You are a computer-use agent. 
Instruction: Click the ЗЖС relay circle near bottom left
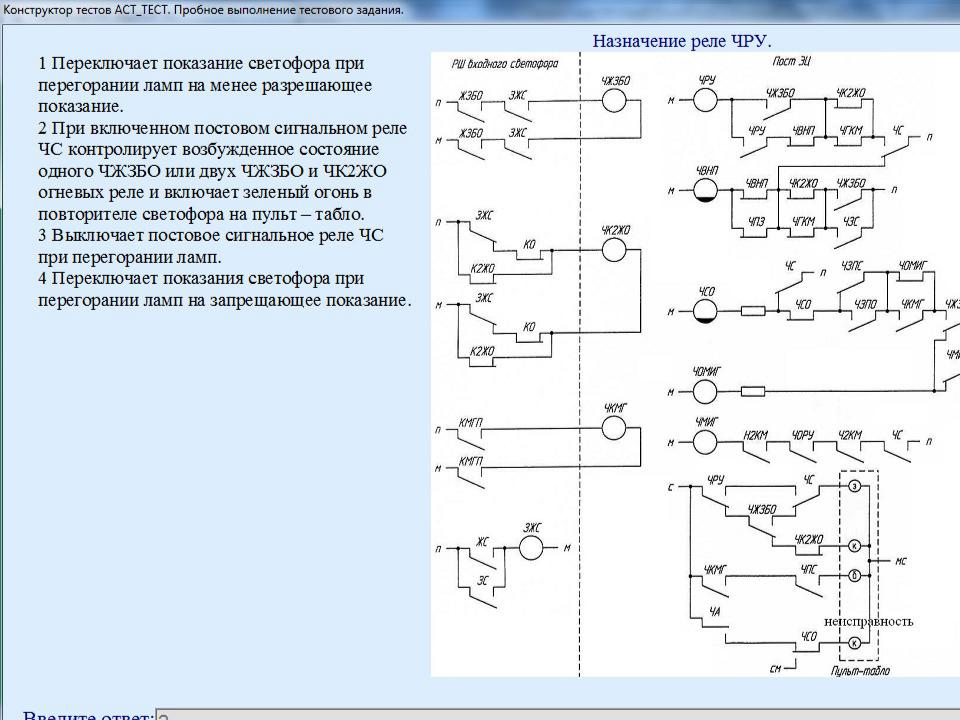click(531, 547)
